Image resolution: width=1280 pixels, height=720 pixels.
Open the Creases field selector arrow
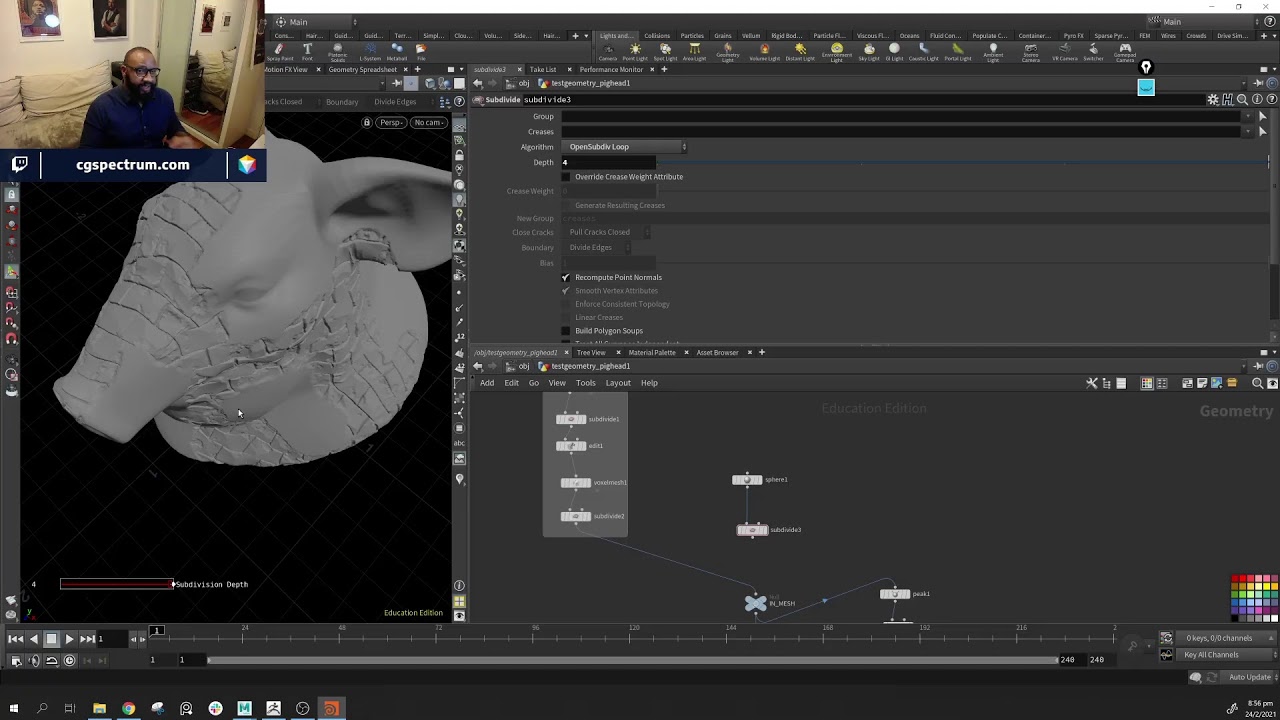1262,132
